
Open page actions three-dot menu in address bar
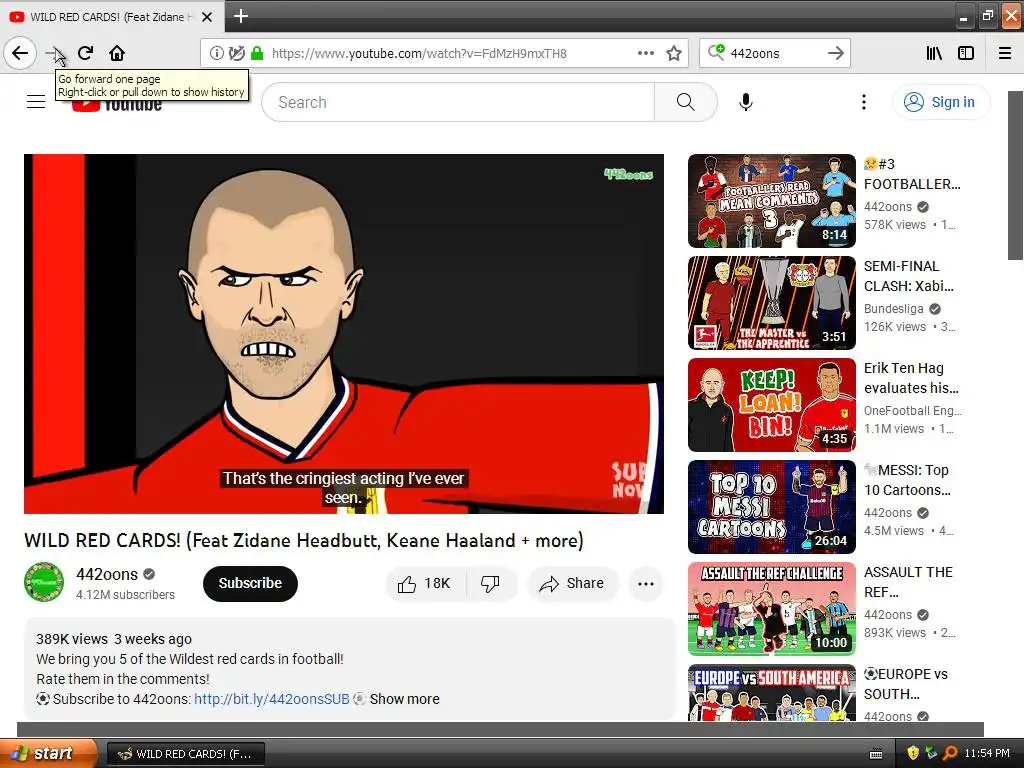pyautogui.click(x=645, y=53)
